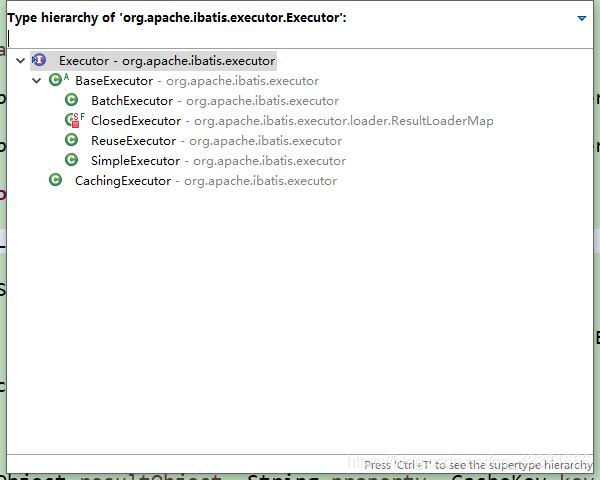Select the BatchExecutor tree item
600x480 pixels.
tap(215, 101)
